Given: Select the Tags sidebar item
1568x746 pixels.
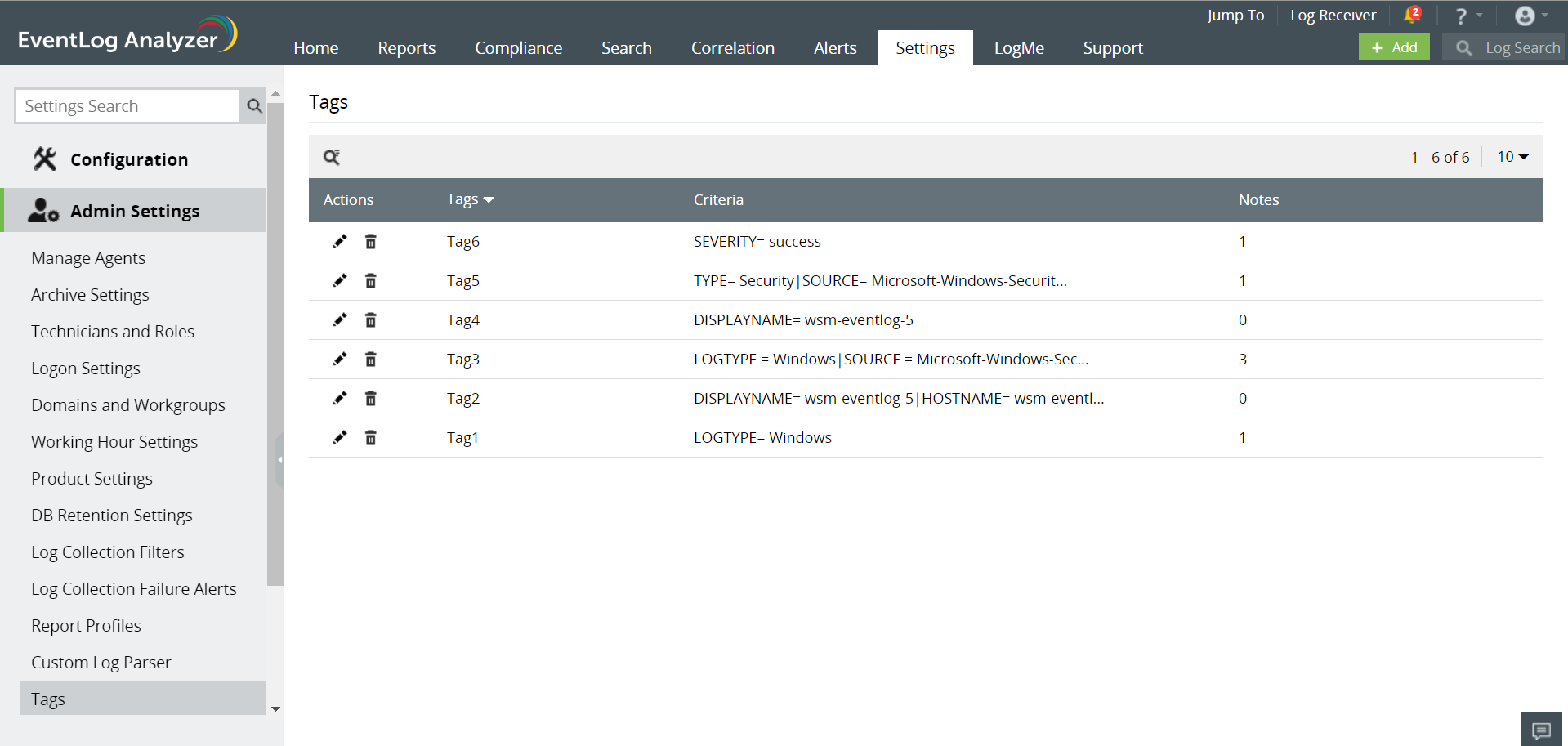Looking at the screenshot, I should tap(142, 699).
